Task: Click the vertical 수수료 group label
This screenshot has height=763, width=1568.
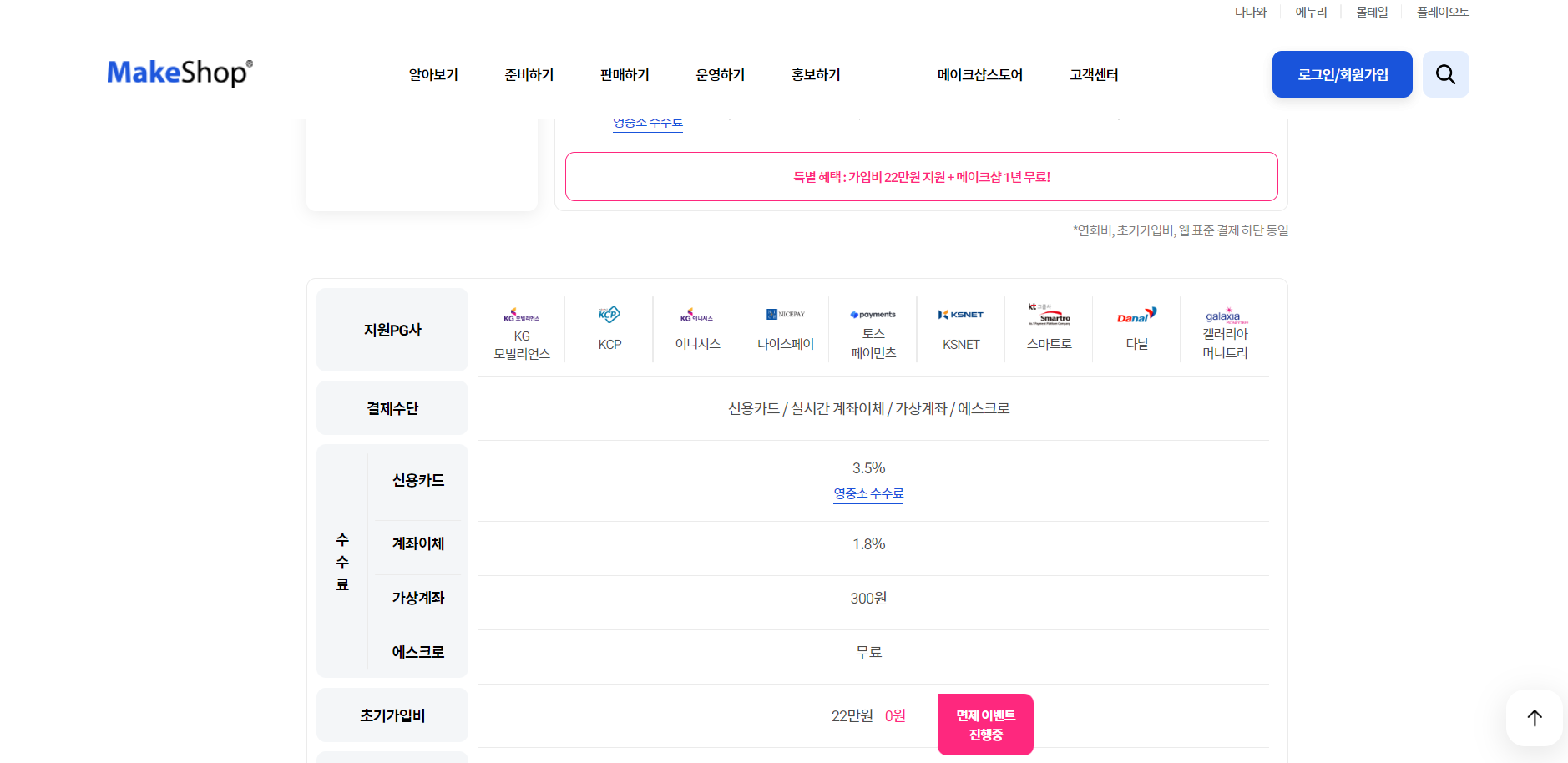Action: [342, 562]
